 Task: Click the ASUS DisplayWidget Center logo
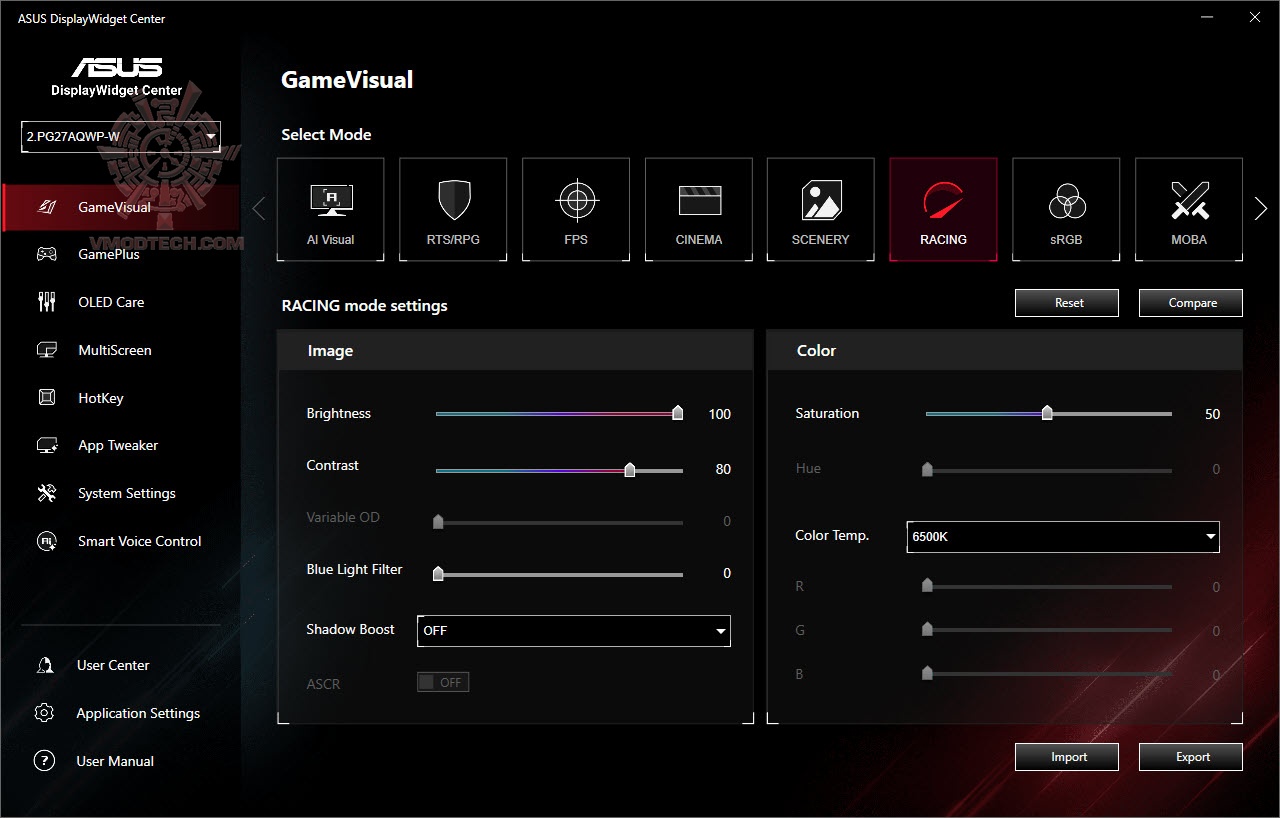pos(117,77)
